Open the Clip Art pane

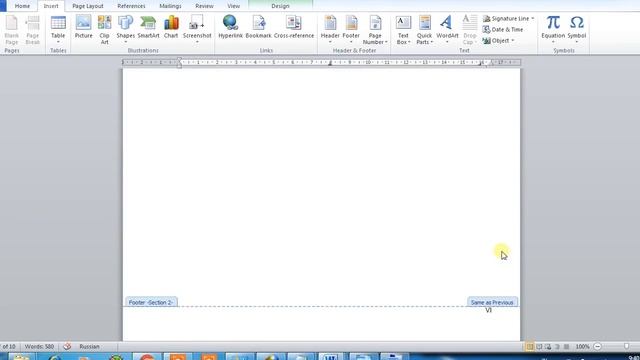tap(104, 30)
